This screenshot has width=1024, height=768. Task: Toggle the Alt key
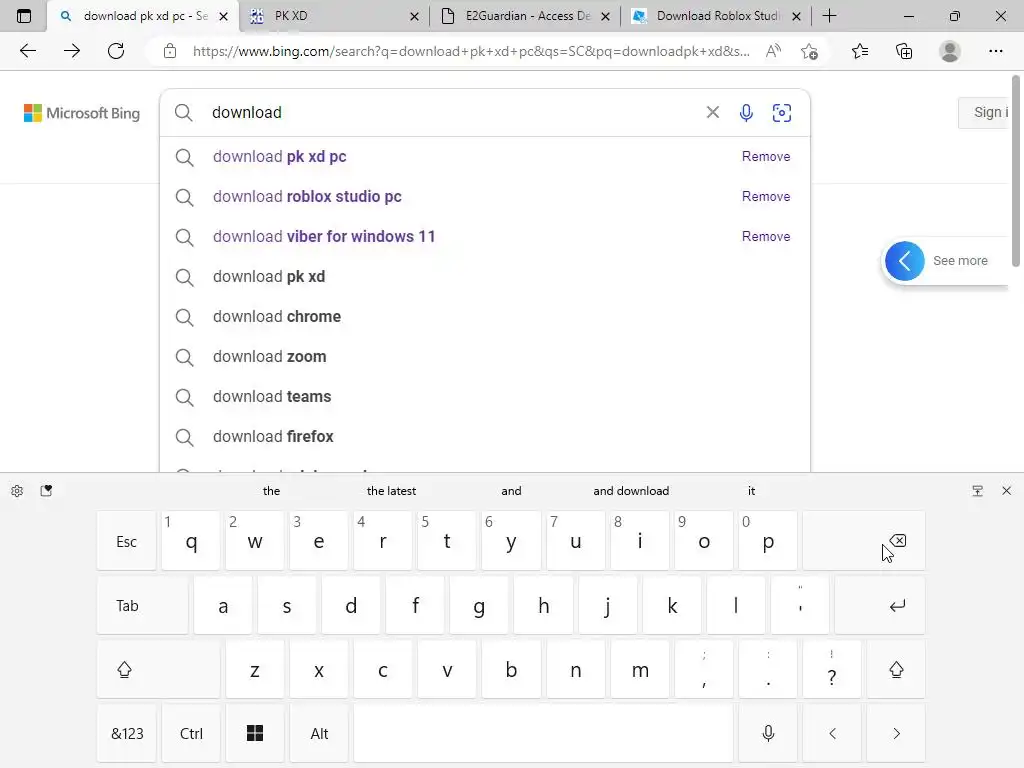319,733
